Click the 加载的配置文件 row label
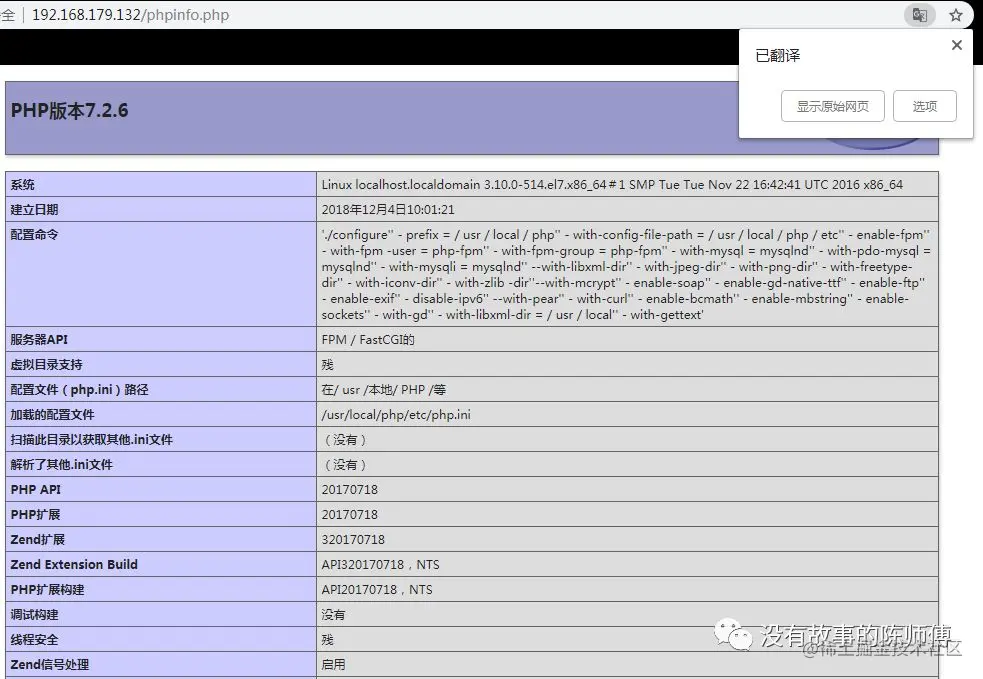 click(x=52, y=414)
